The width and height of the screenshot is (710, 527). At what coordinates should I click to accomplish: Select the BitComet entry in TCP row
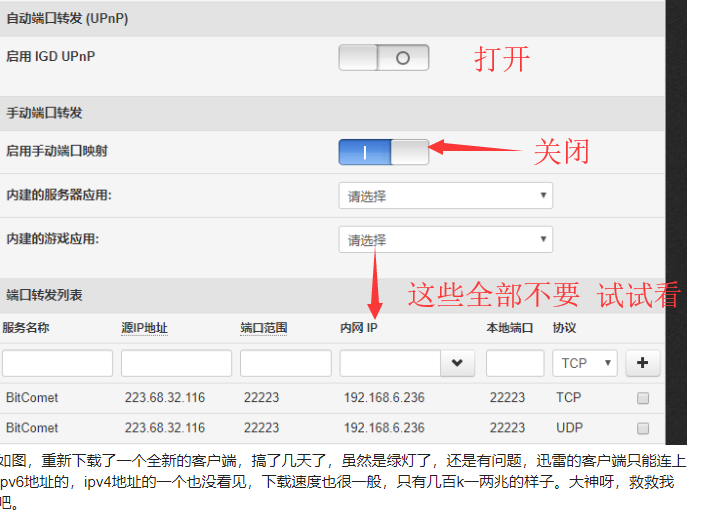click(x=32, y=398)
